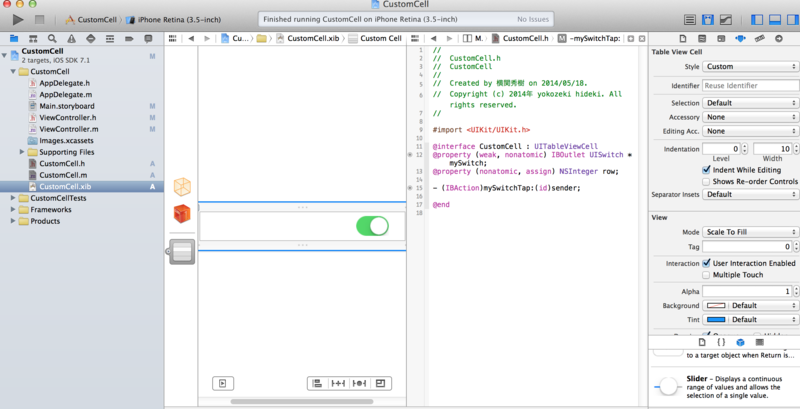This screenshot has width=800, height=409.
Task: Open the Editing Acc. dropdown
Action: click(x=751, y=131)
